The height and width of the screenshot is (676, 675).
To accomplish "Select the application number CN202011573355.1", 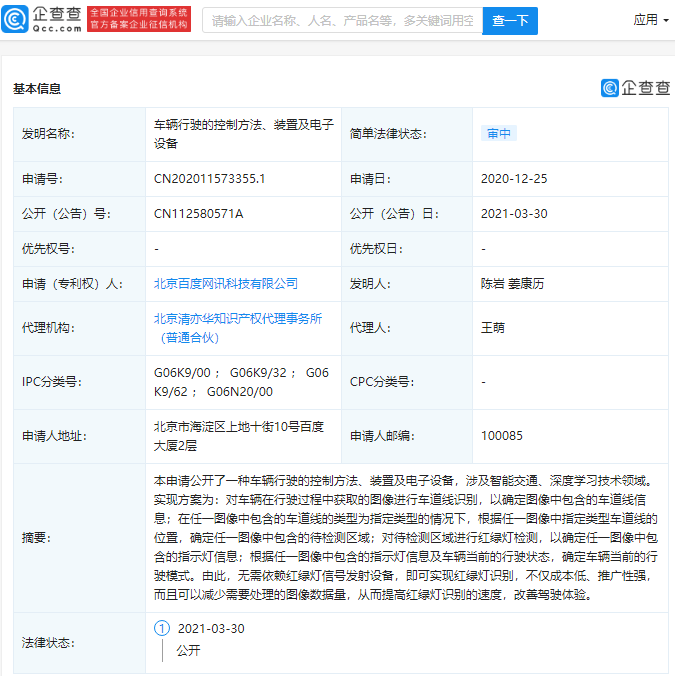I will pyautogui.click(x=209, y=178).
